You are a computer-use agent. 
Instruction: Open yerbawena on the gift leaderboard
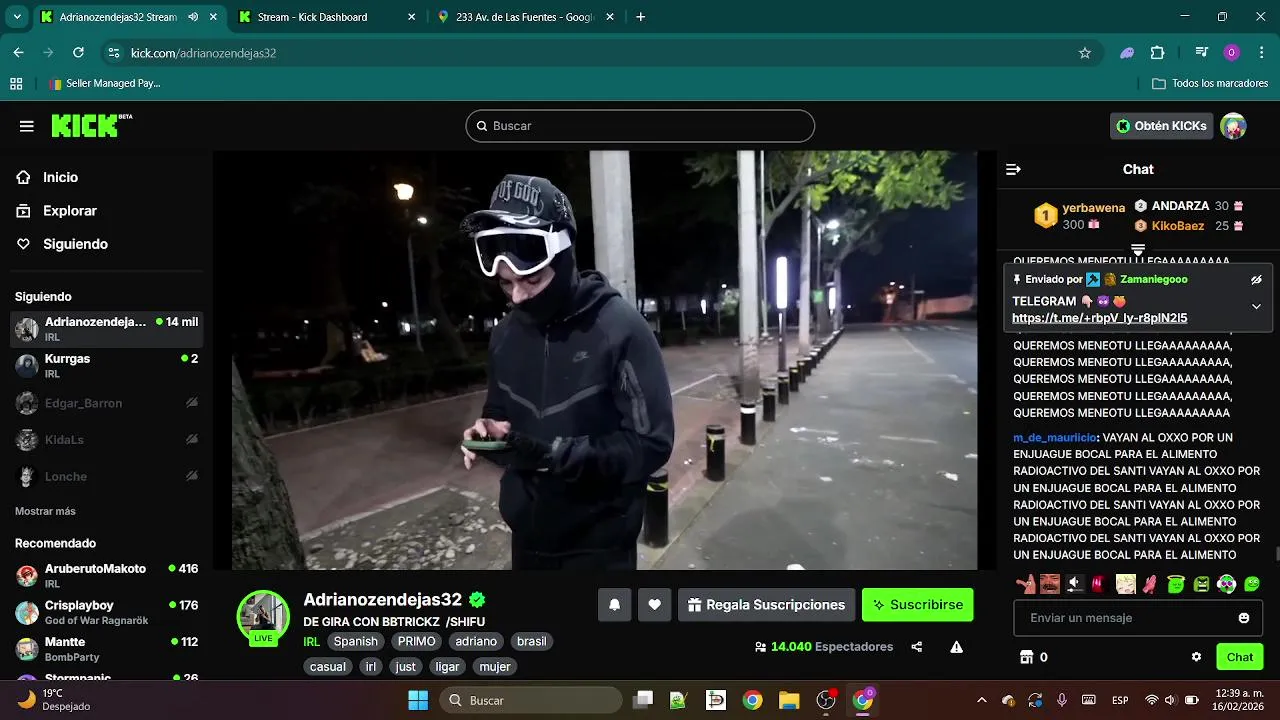point(1093,208)
